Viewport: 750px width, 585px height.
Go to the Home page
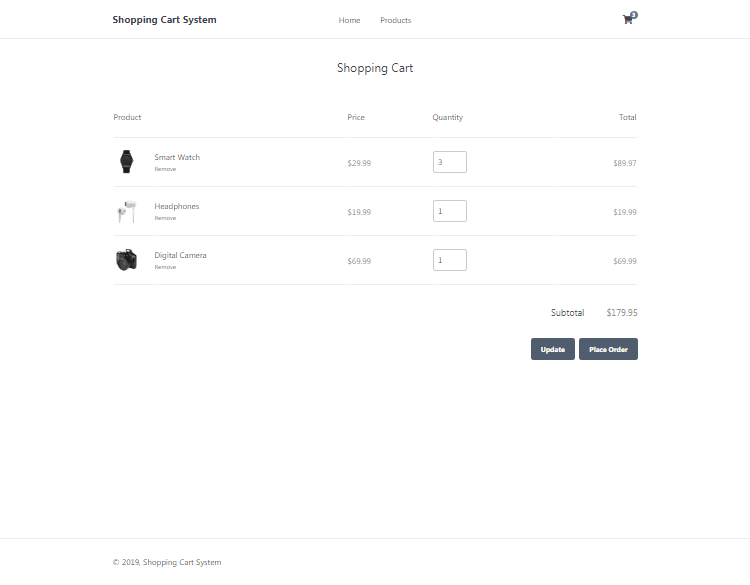pos(349,20)
